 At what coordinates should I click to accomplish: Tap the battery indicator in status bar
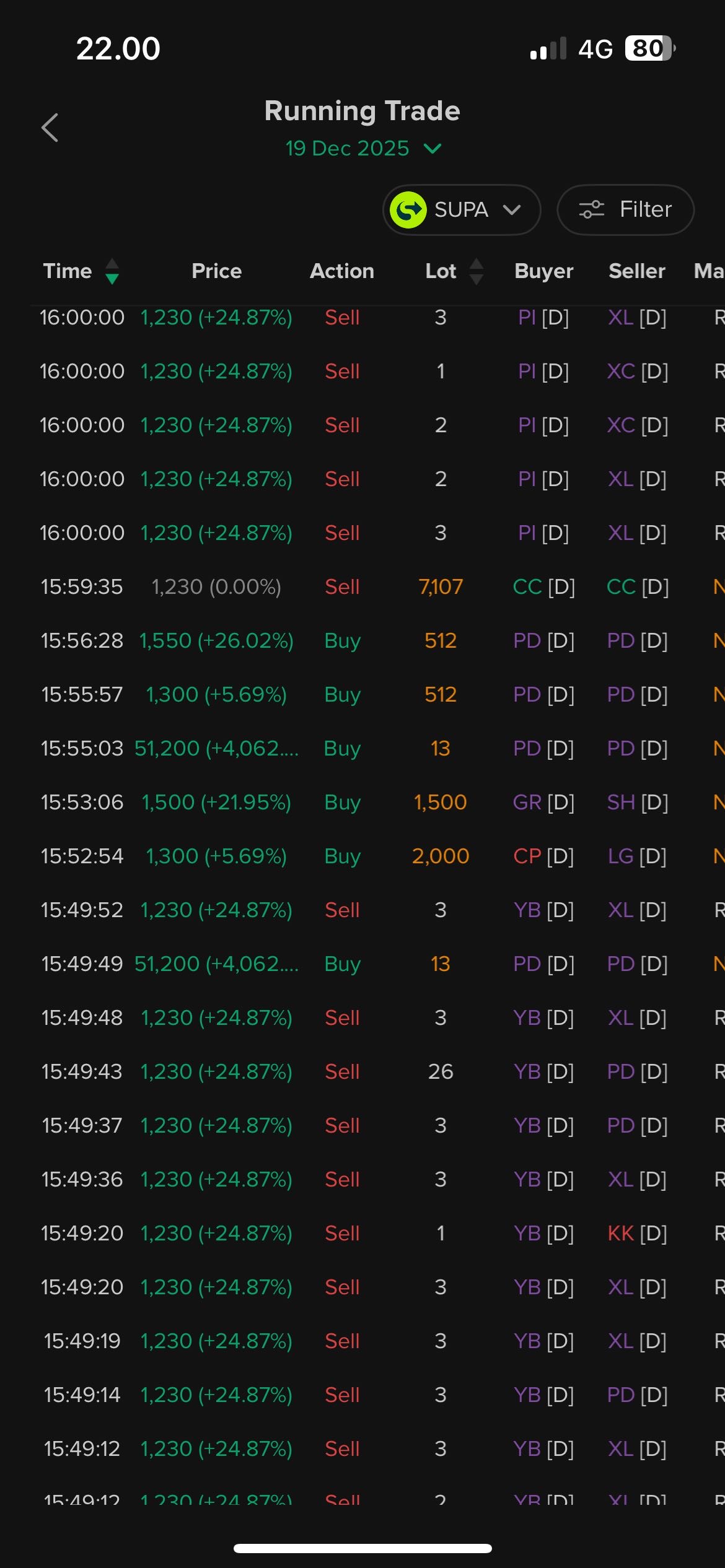pos(649,48)
